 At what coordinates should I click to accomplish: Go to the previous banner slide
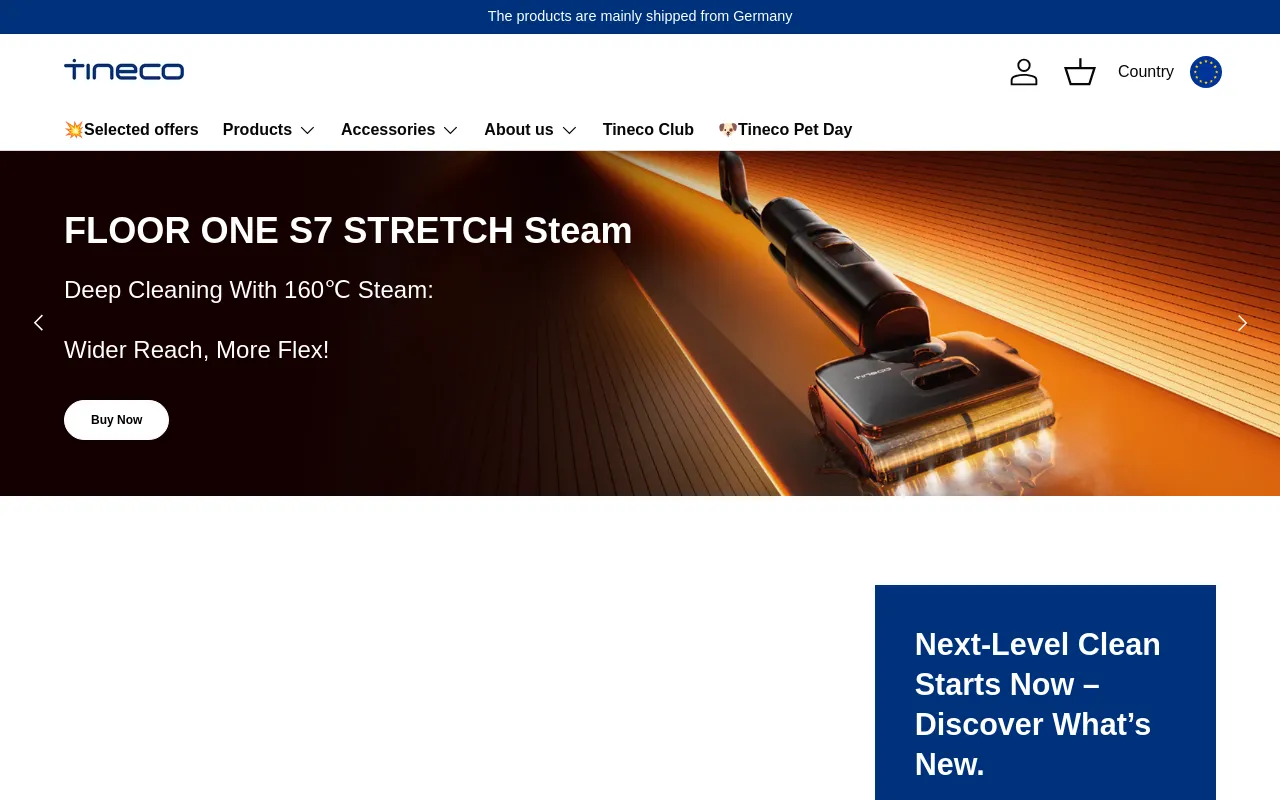coord(38,323)
